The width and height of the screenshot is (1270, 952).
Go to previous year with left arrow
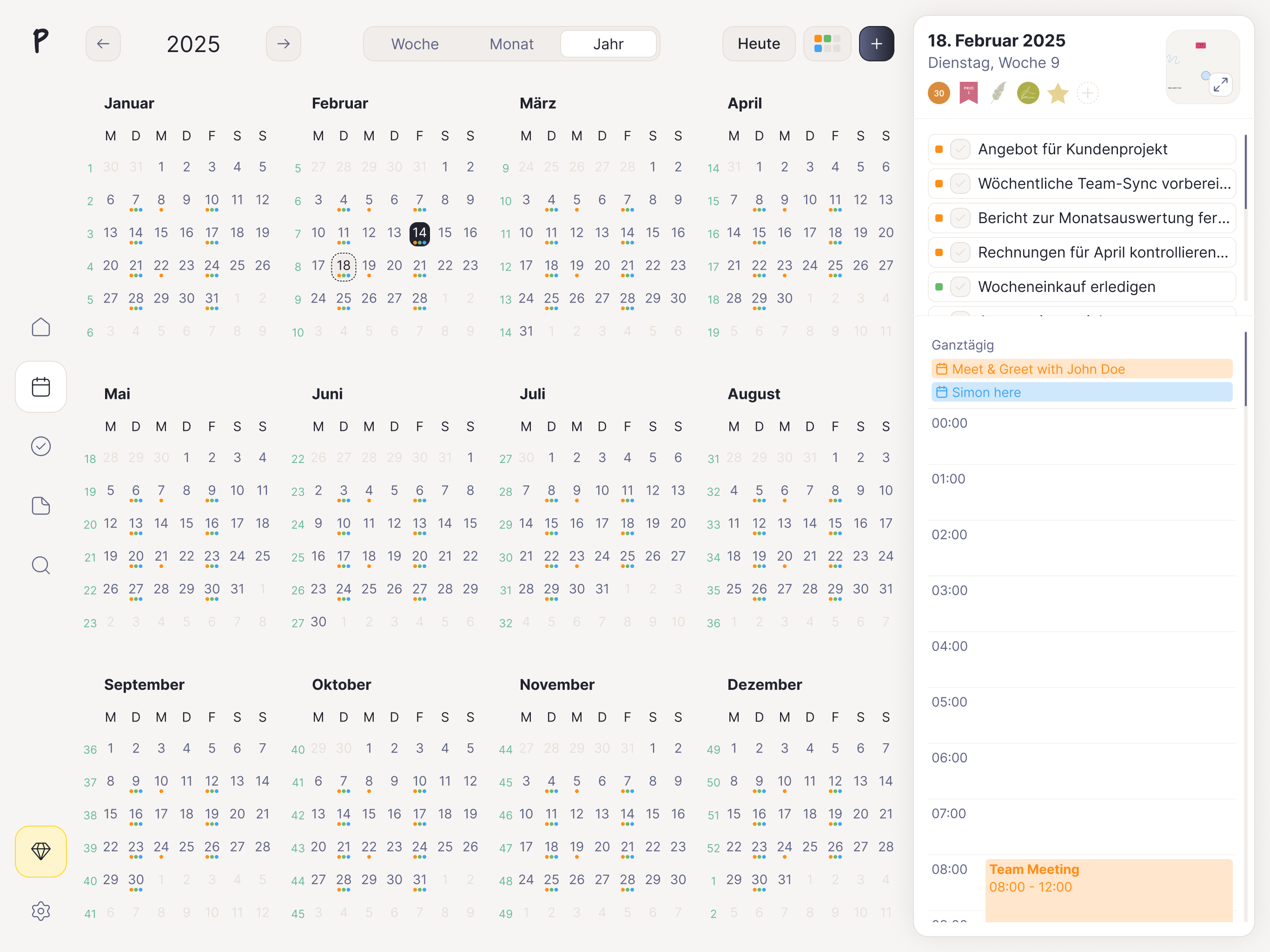click(x=103, y=44)
